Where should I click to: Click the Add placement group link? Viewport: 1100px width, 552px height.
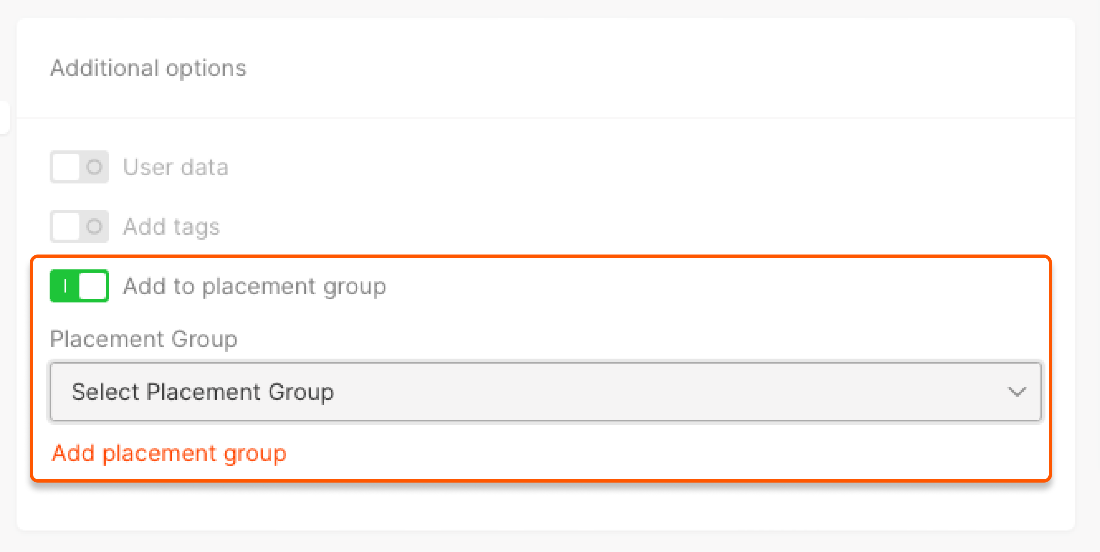tap(169, 454)
